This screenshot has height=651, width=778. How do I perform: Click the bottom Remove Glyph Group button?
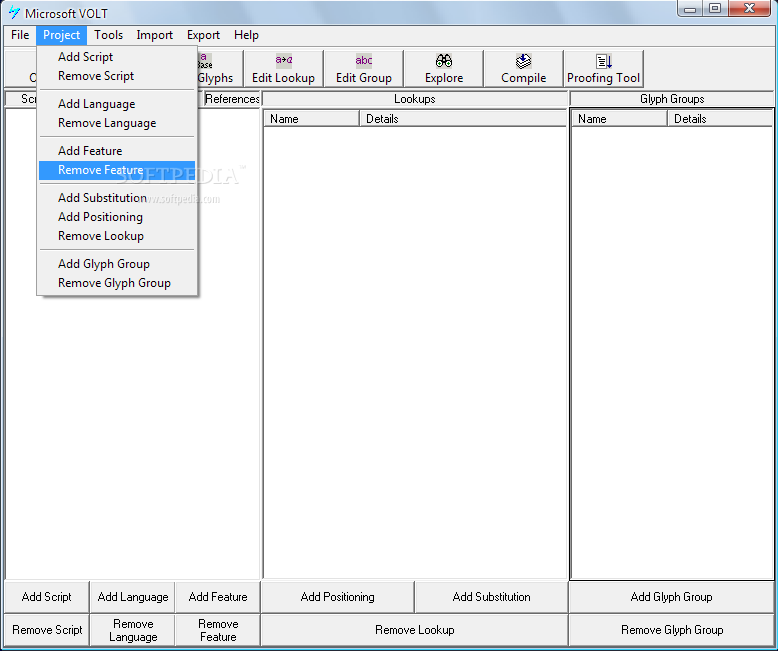(x=671, y=630)
